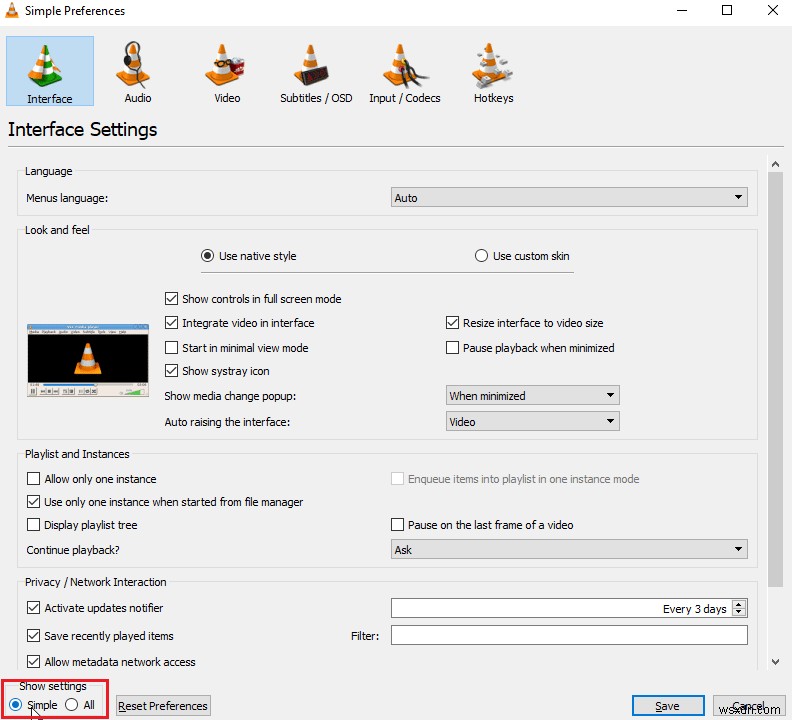Open the Interface preferences category
This screenshot has height=720, width=792.
click(50, 71)
